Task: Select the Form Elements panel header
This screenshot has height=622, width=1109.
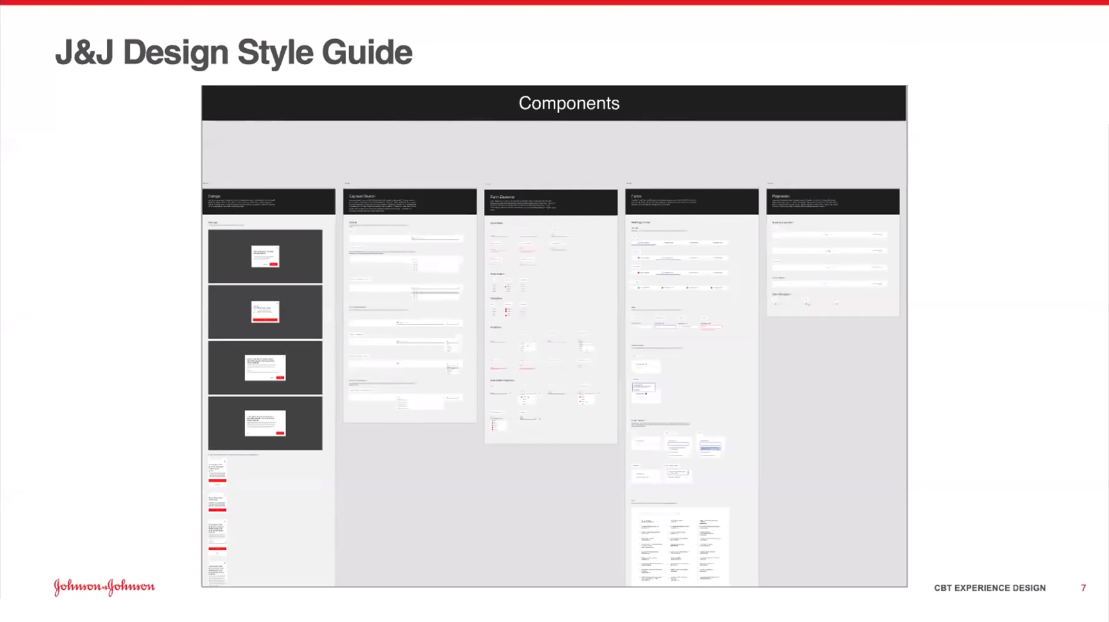Action: [551, 202]
